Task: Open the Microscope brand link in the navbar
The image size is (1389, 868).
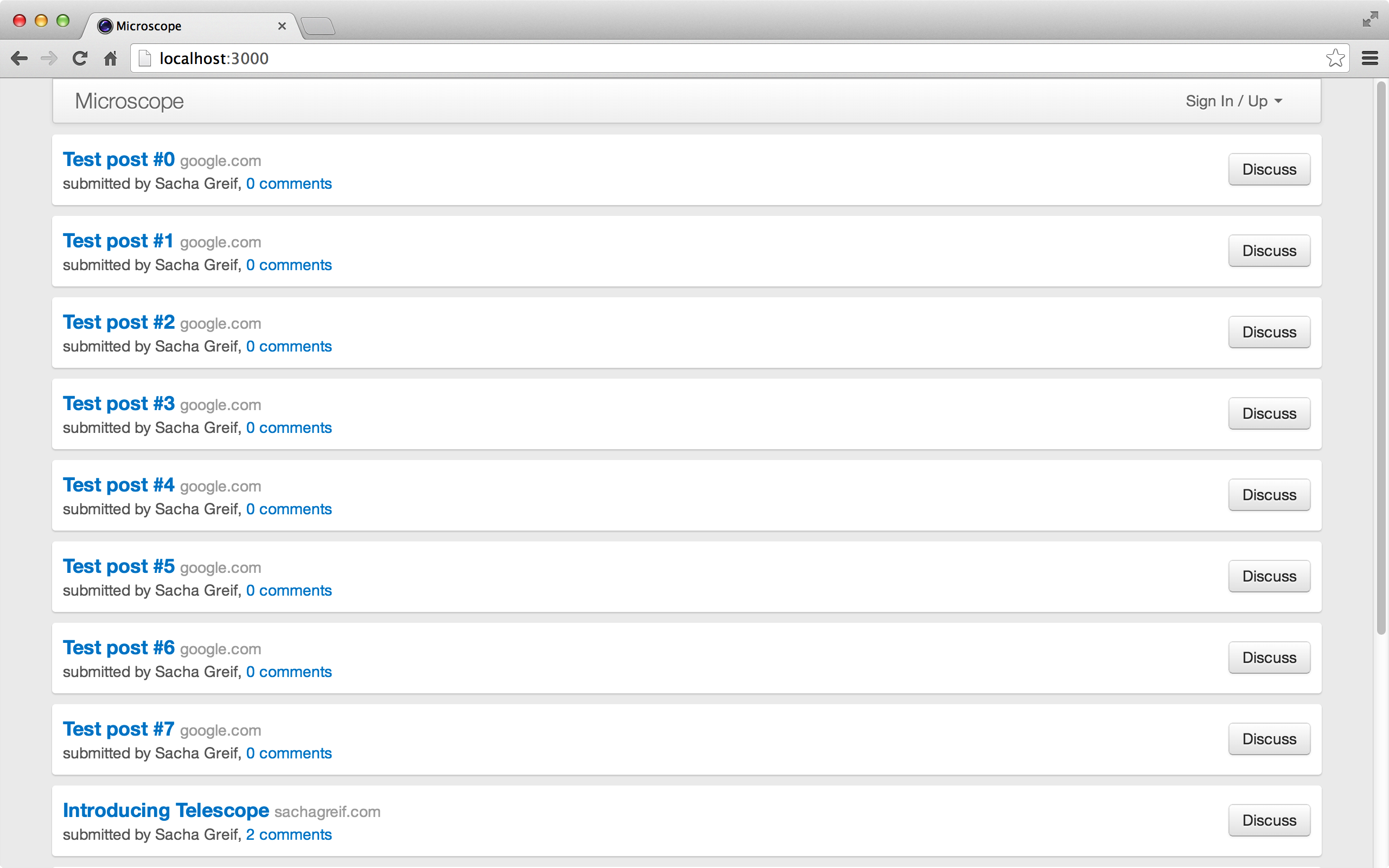Action: 129,101
